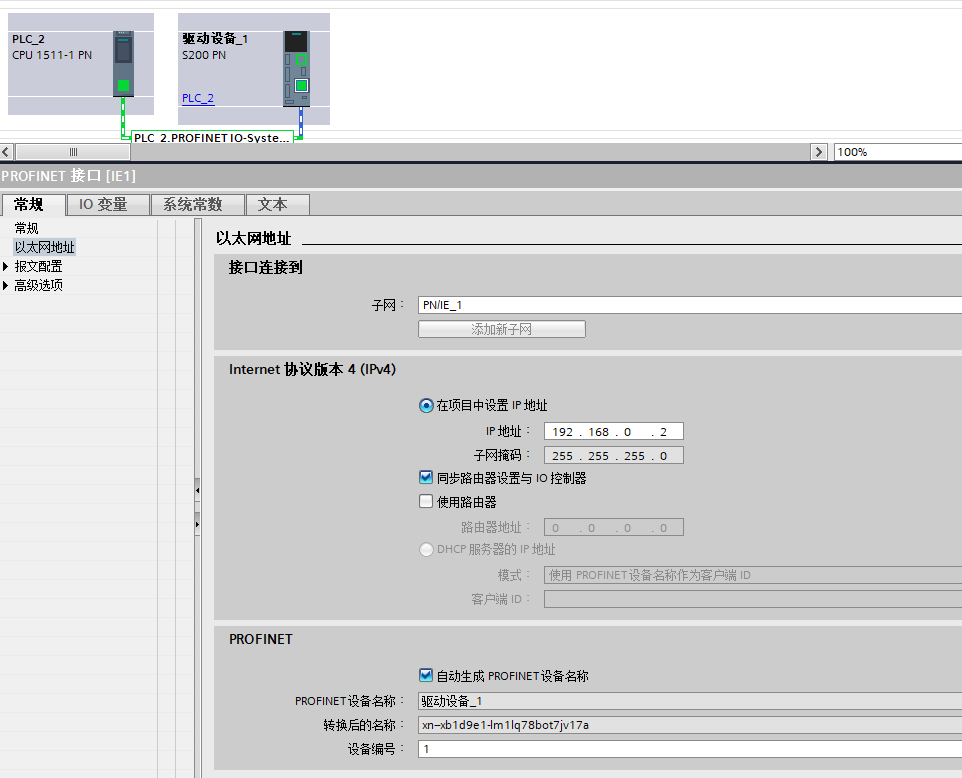Click the PROFINET 接口 [IE1] panel title
The height and width of the screenshot is (778, 962).
pos(68,176)
